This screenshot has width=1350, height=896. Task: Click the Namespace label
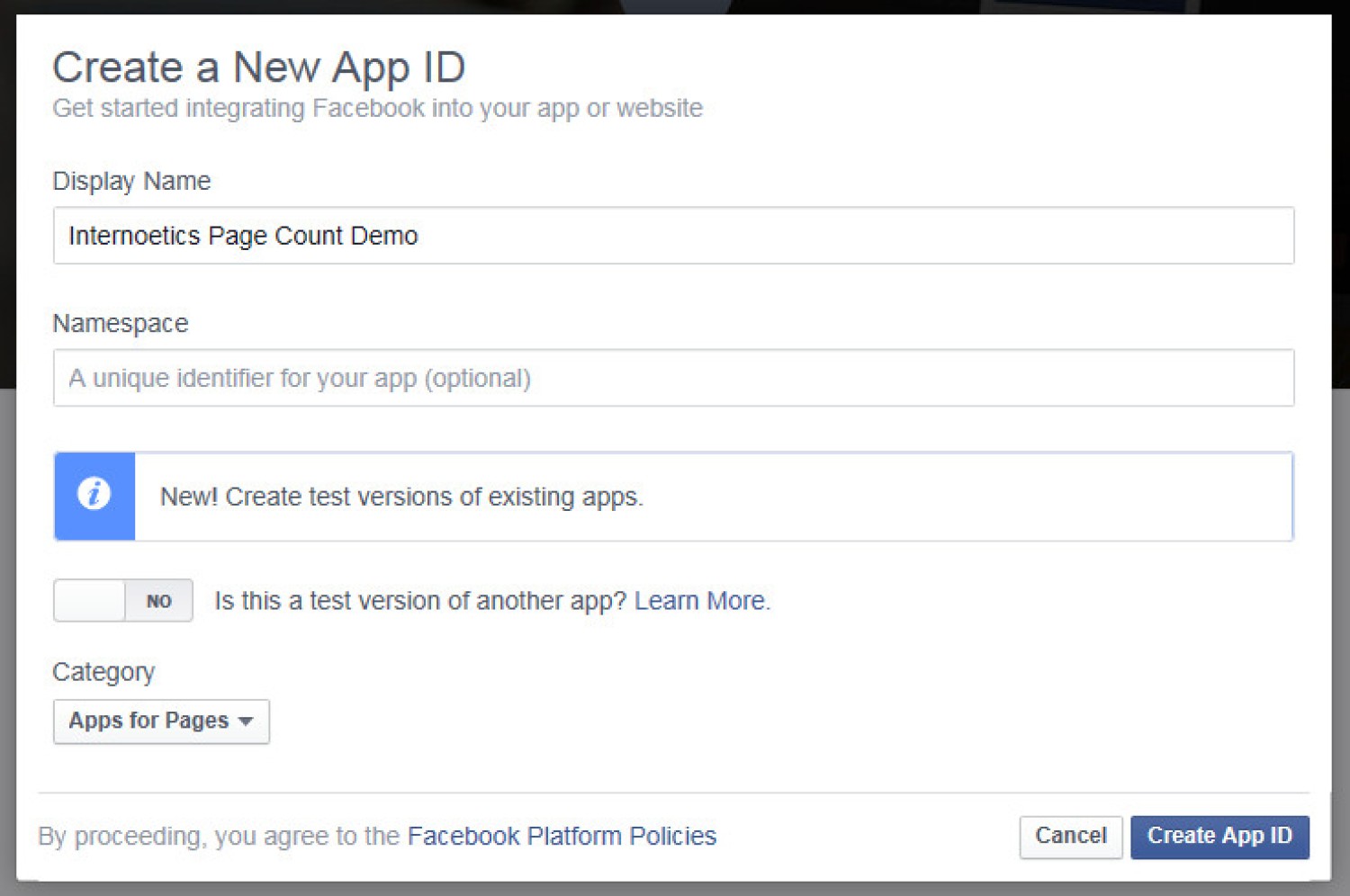[x=121, y=323]
